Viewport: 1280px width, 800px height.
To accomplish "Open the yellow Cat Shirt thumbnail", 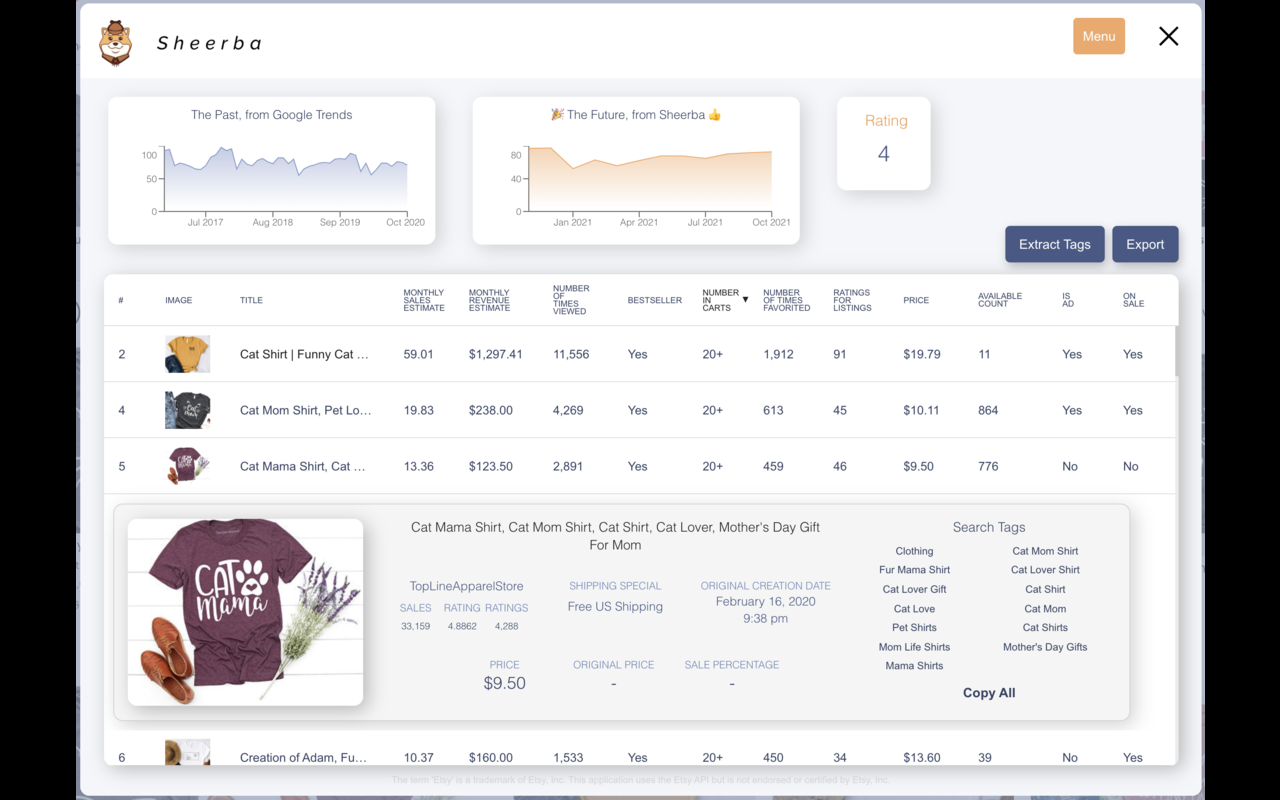I will pos(187,354).
